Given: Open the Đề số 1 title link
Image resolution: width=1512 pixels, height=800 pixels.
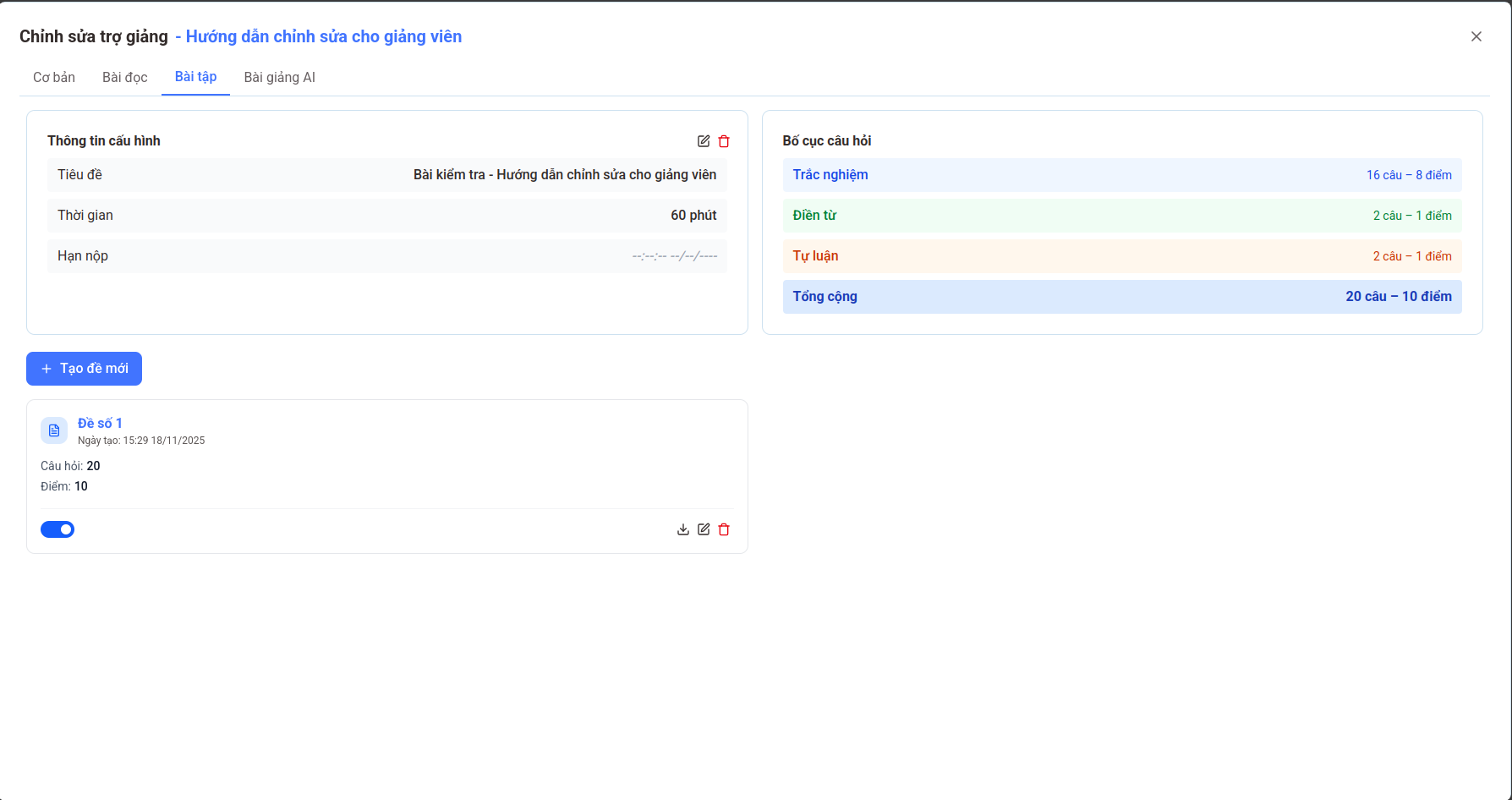Looking at the screenshot, I should (100, 423).
